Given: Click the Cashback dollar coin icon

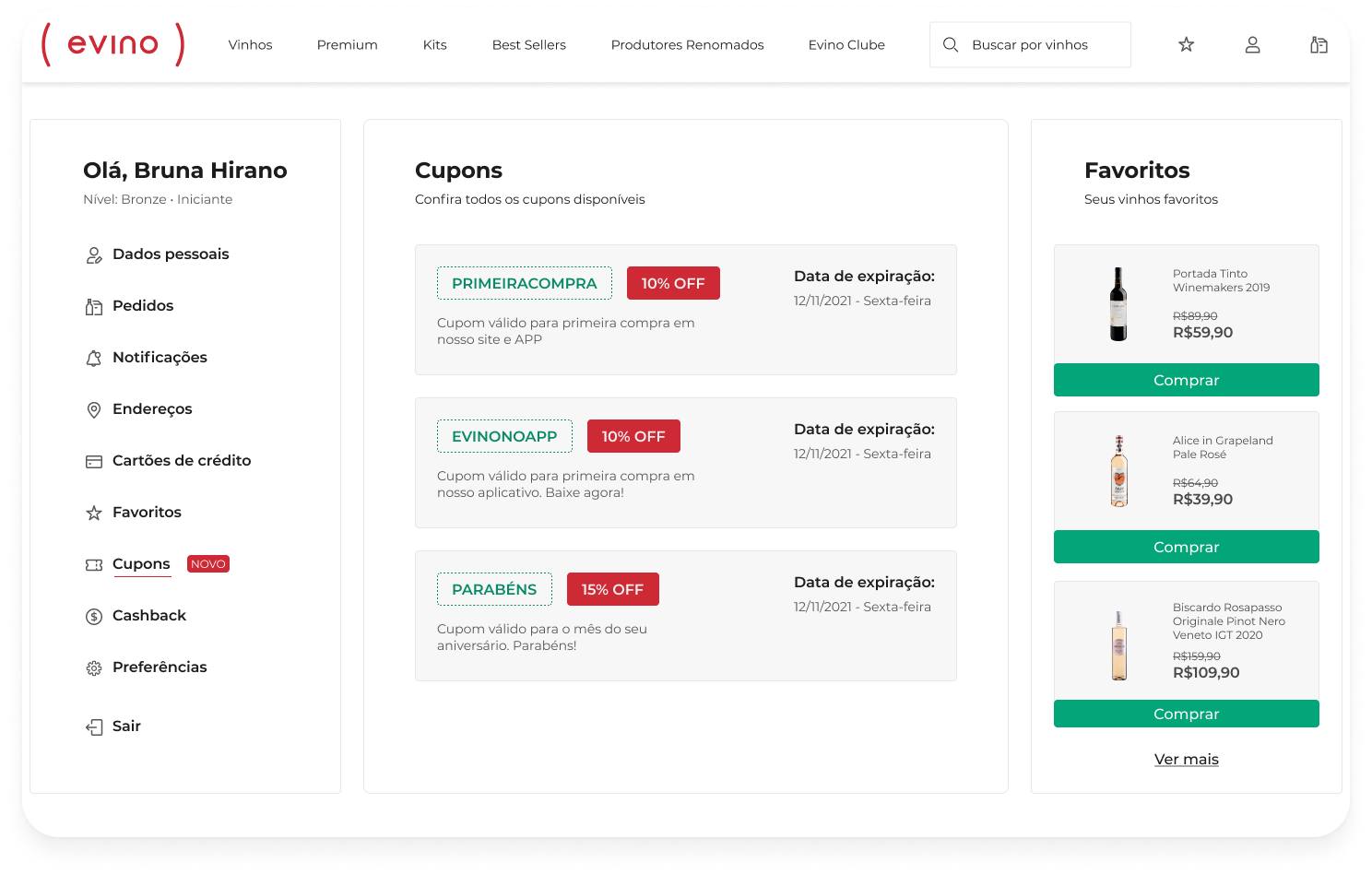Looking at the screenshot, I should point(94,617).
